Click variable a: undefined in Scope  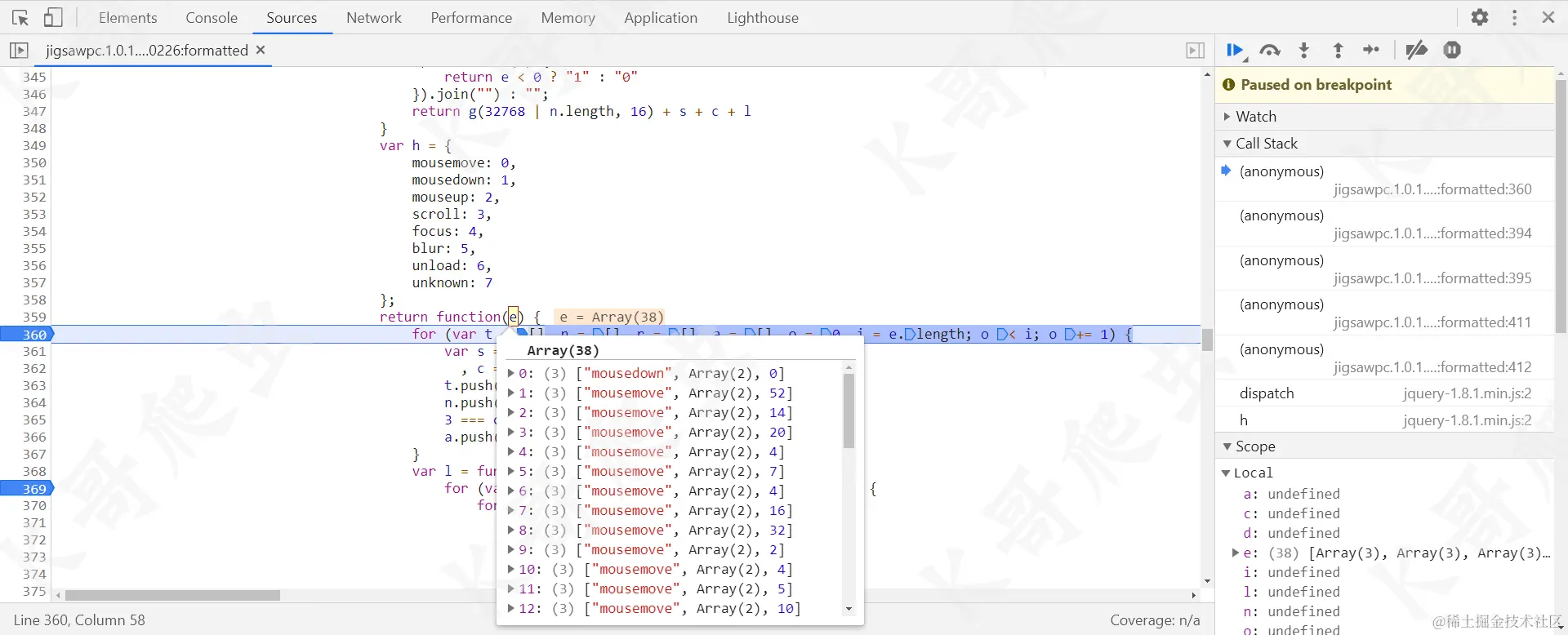(x=1291, y=495)
